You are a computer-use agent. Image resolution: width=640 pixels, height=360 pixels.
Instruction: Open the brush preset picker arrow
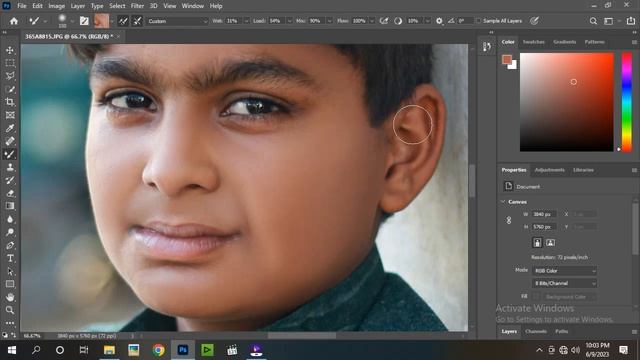pos(72,21)
